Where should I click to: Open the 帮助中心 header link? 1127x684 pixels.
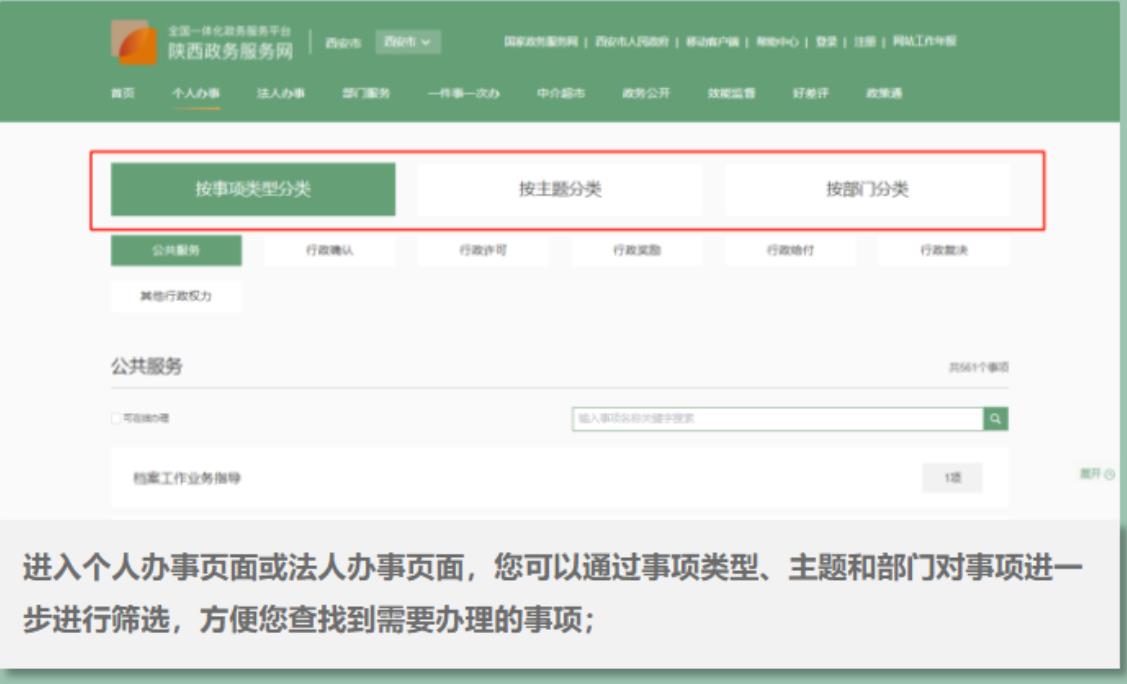(x=777, y=42)
